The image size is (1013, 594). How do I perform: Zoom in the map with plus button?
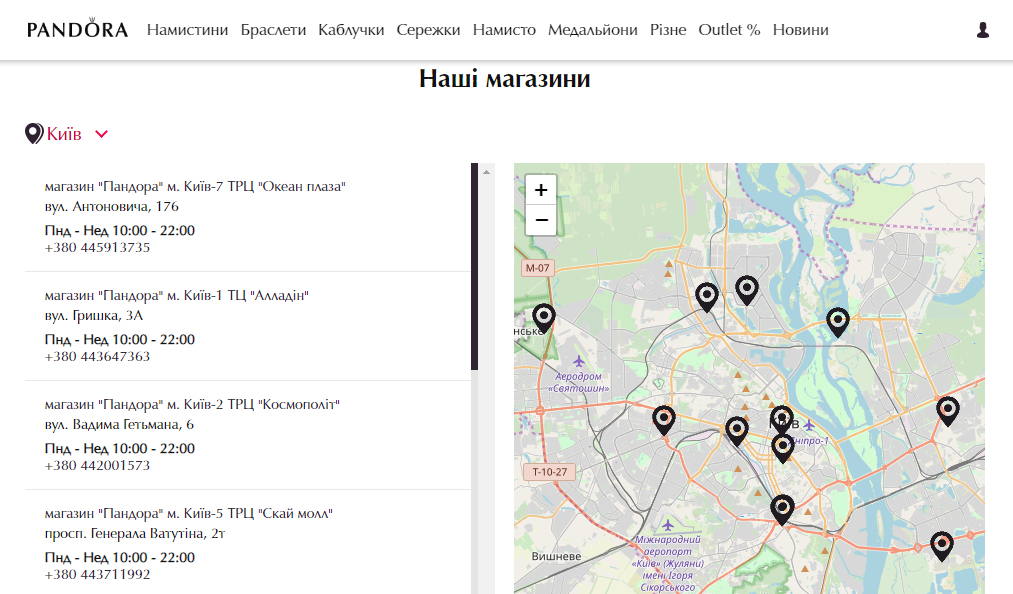pyautogui.click(x=541, y=190)
